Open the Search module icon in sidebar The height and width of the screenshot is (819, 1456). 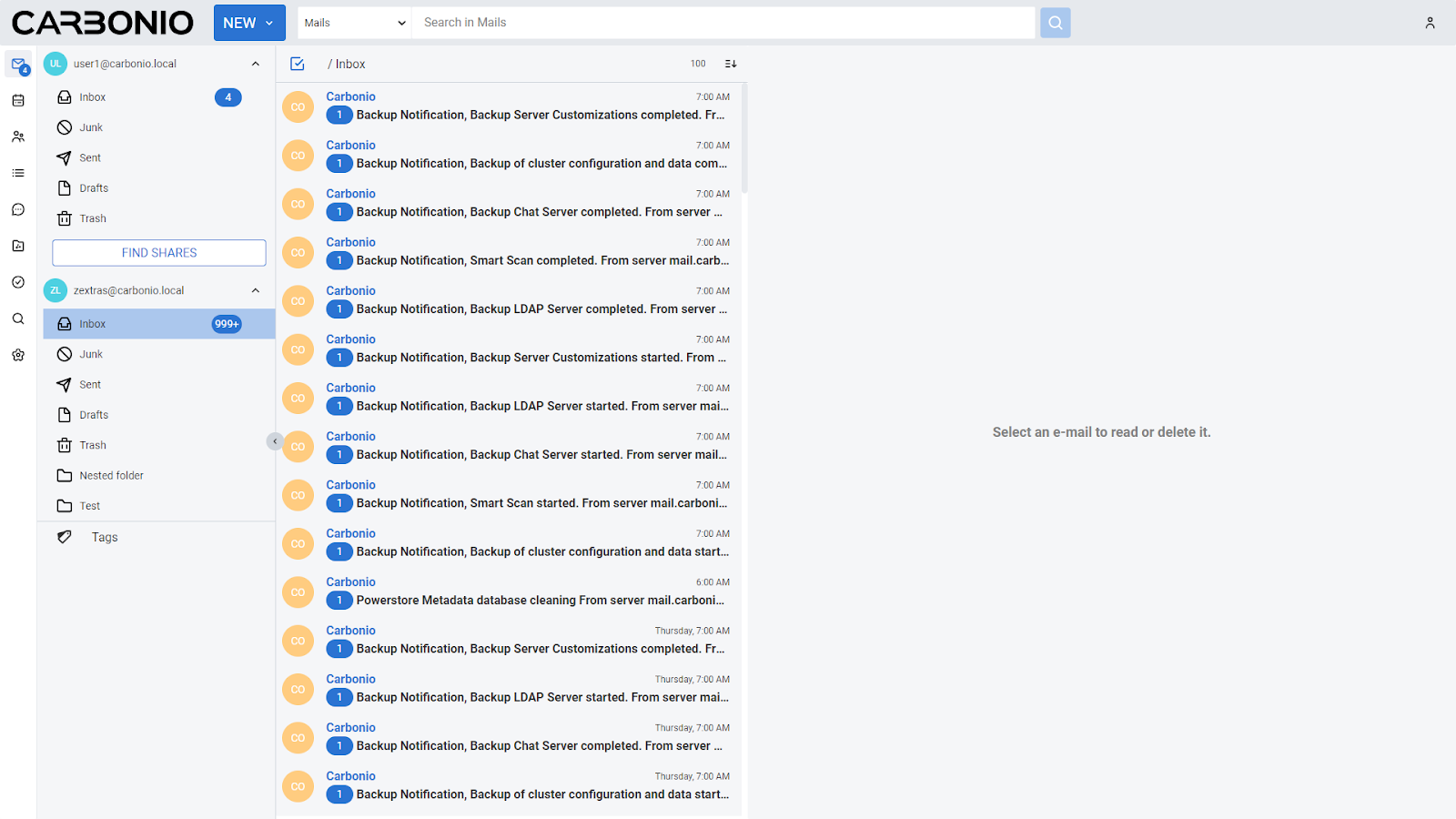pyautogui.click(x=18, y=318)
